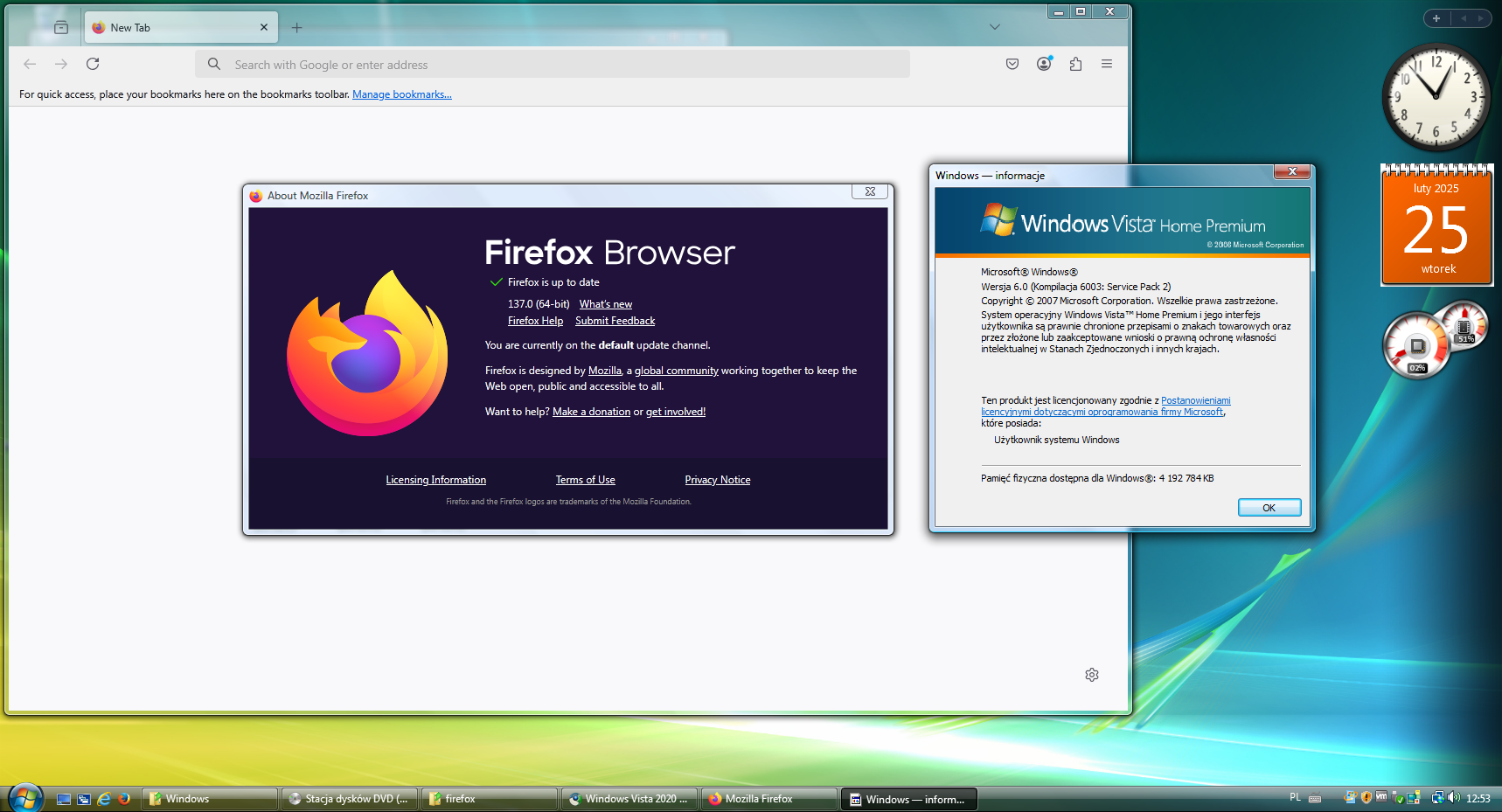Close the Windows informacje dialog
This screenshot has height=812, width=1502.
point(1291,171)
